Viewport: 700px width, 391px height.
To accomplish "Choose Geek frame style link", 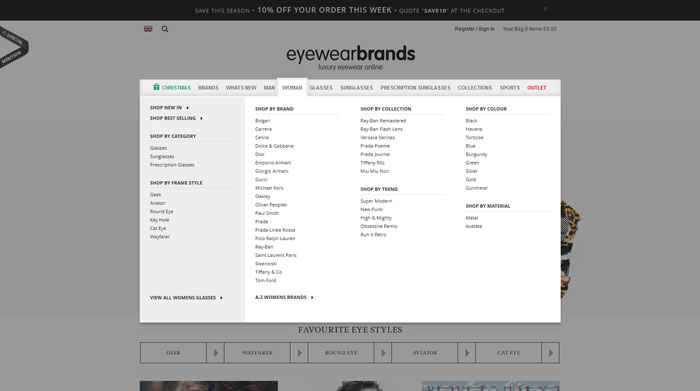I will coord(155,195).
